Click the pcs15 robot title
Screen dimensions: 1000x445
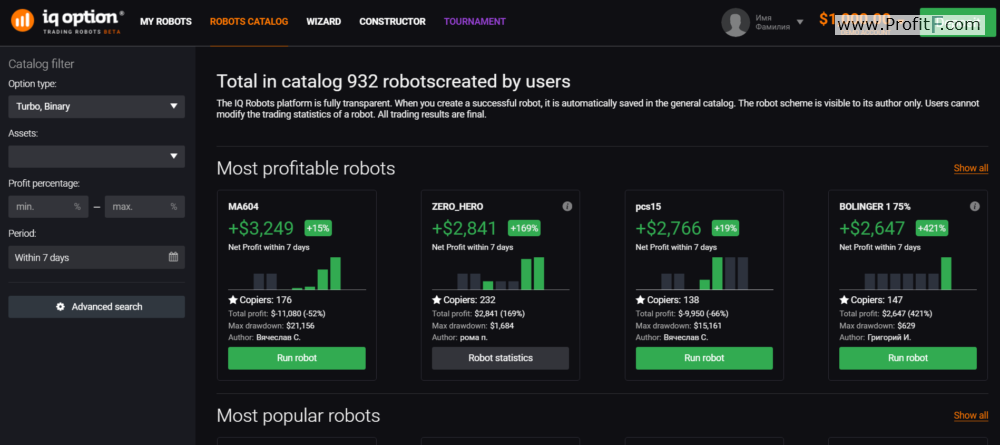pyautogui.click(x=647, y=207)
